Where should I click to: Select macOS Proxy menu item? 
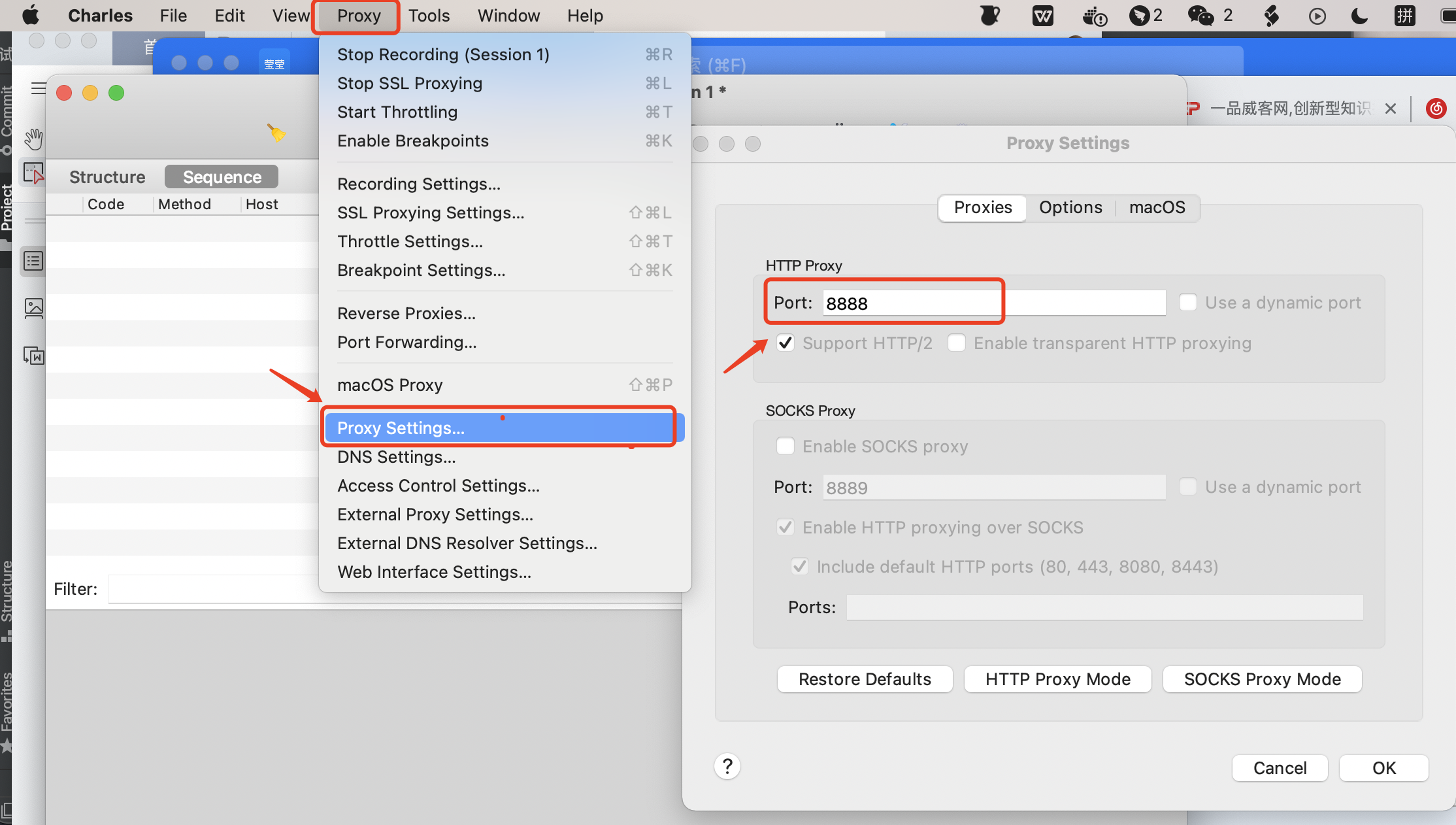(x=505, y=385)
